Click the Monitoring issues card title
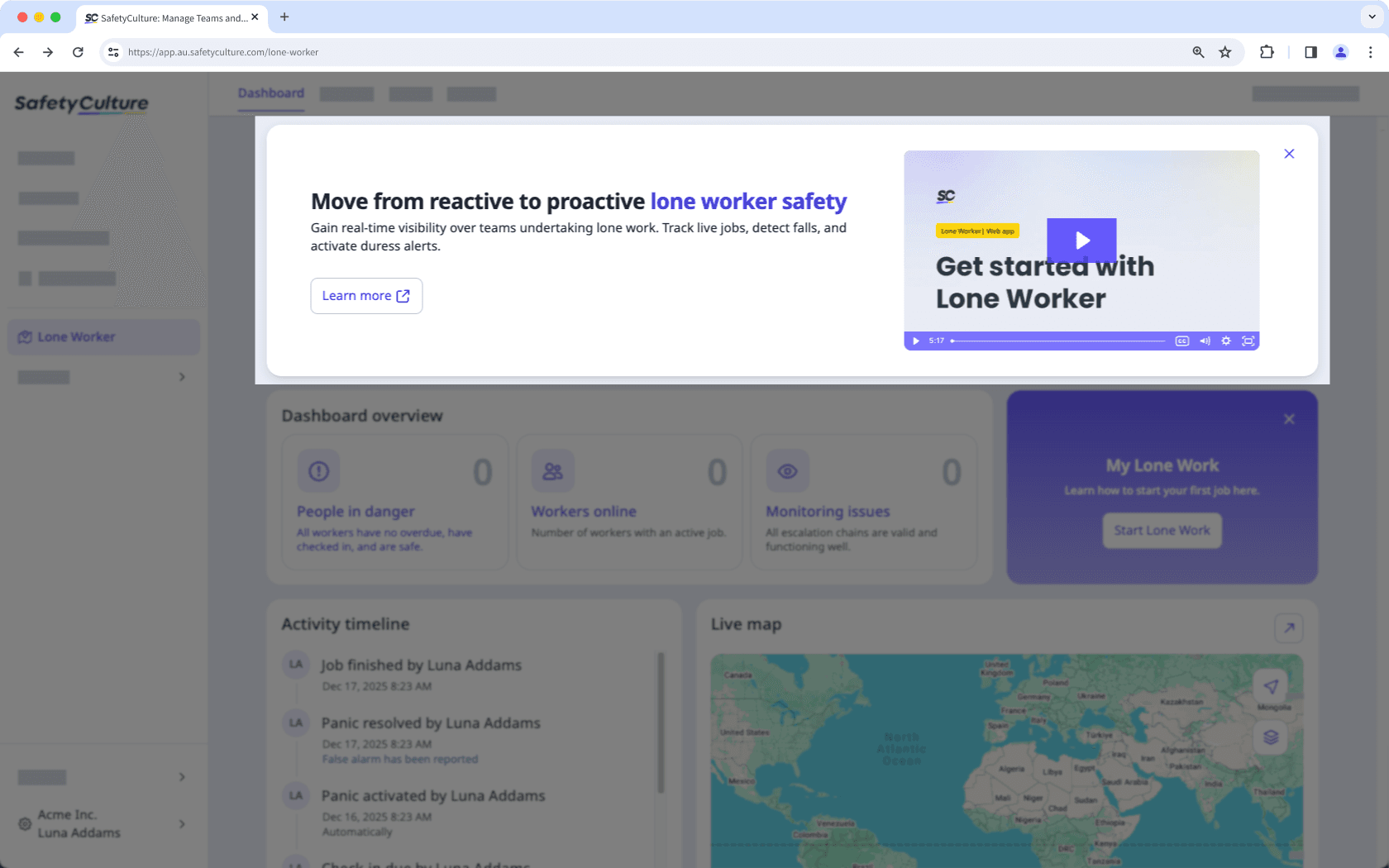Image resolution: width=1389 pixels, height=868 pixels. pyautogui.click(x=828, y=512)
